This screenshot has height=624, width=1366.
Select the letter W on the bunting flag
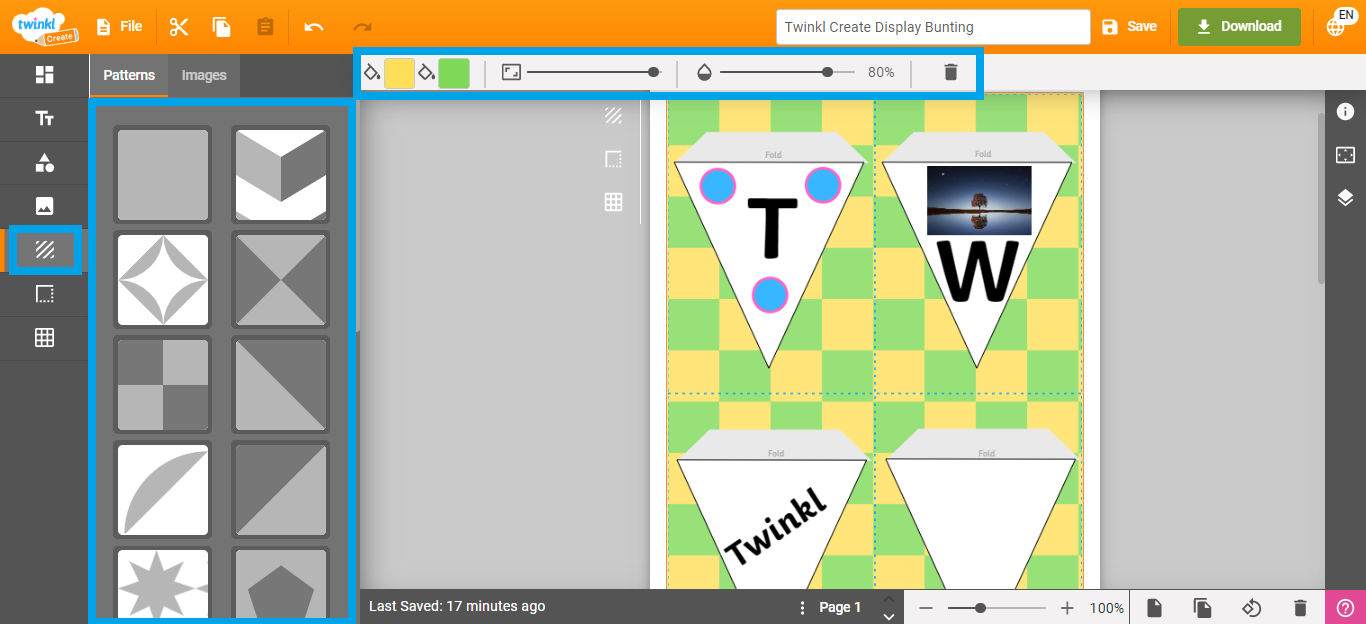(978, 270)
